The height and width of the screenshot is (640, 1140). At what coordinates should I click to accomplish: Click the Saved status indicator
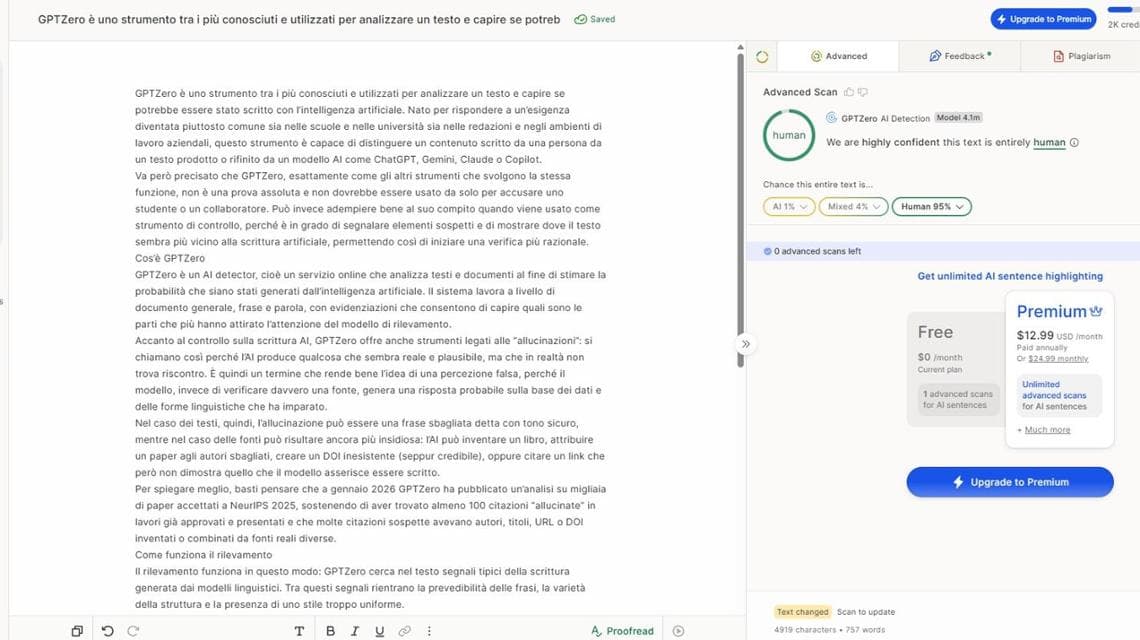tap(595, 20)
